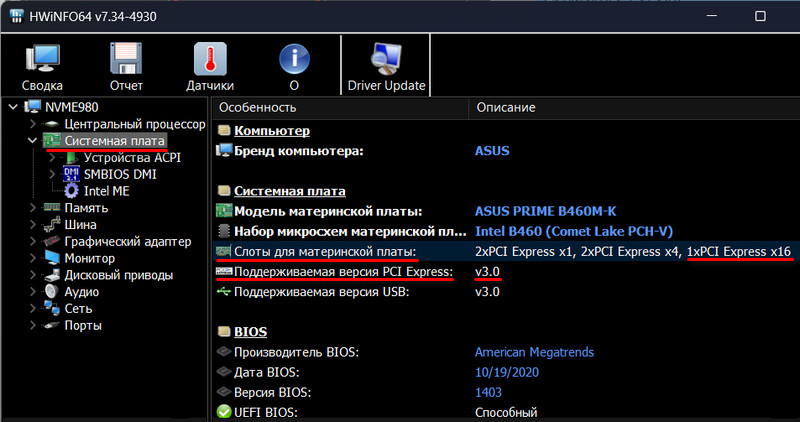Click the NVME980 computer icon in tree
The image size is (800, 422).
[x=33, y=107]
